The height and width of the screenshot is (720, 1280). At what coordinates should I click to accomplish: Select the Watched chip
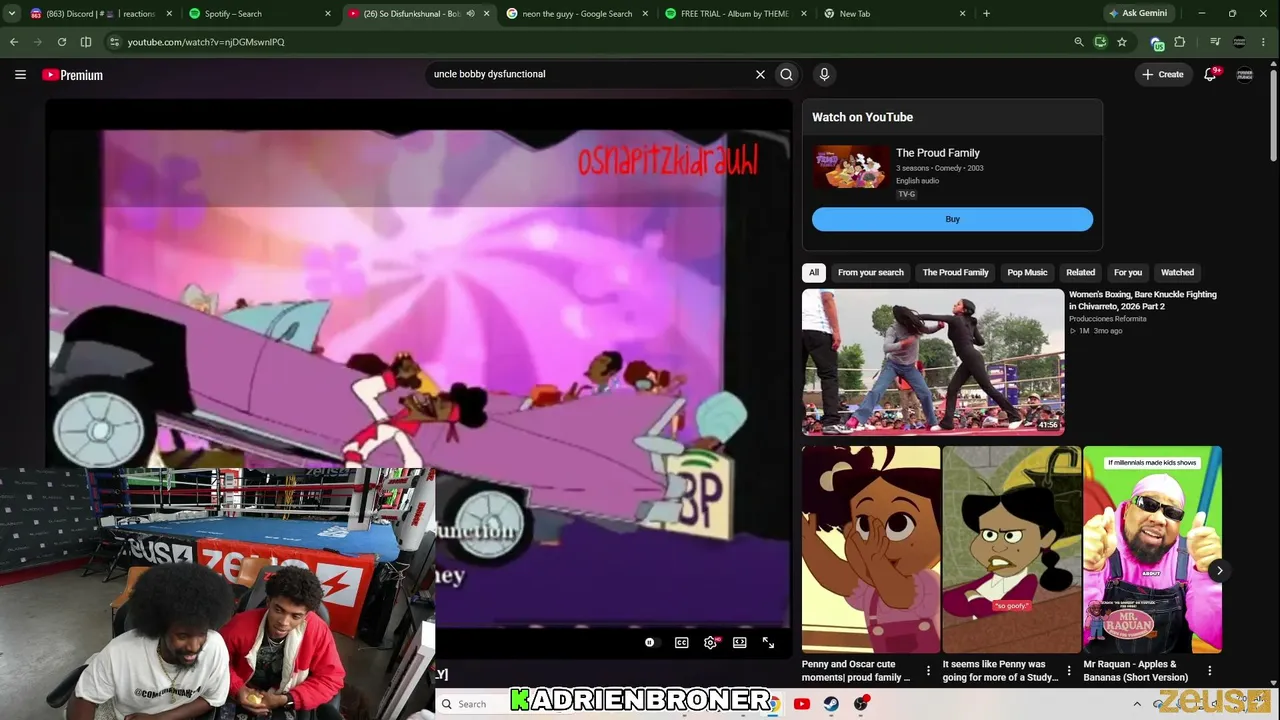pos(1177,272)
